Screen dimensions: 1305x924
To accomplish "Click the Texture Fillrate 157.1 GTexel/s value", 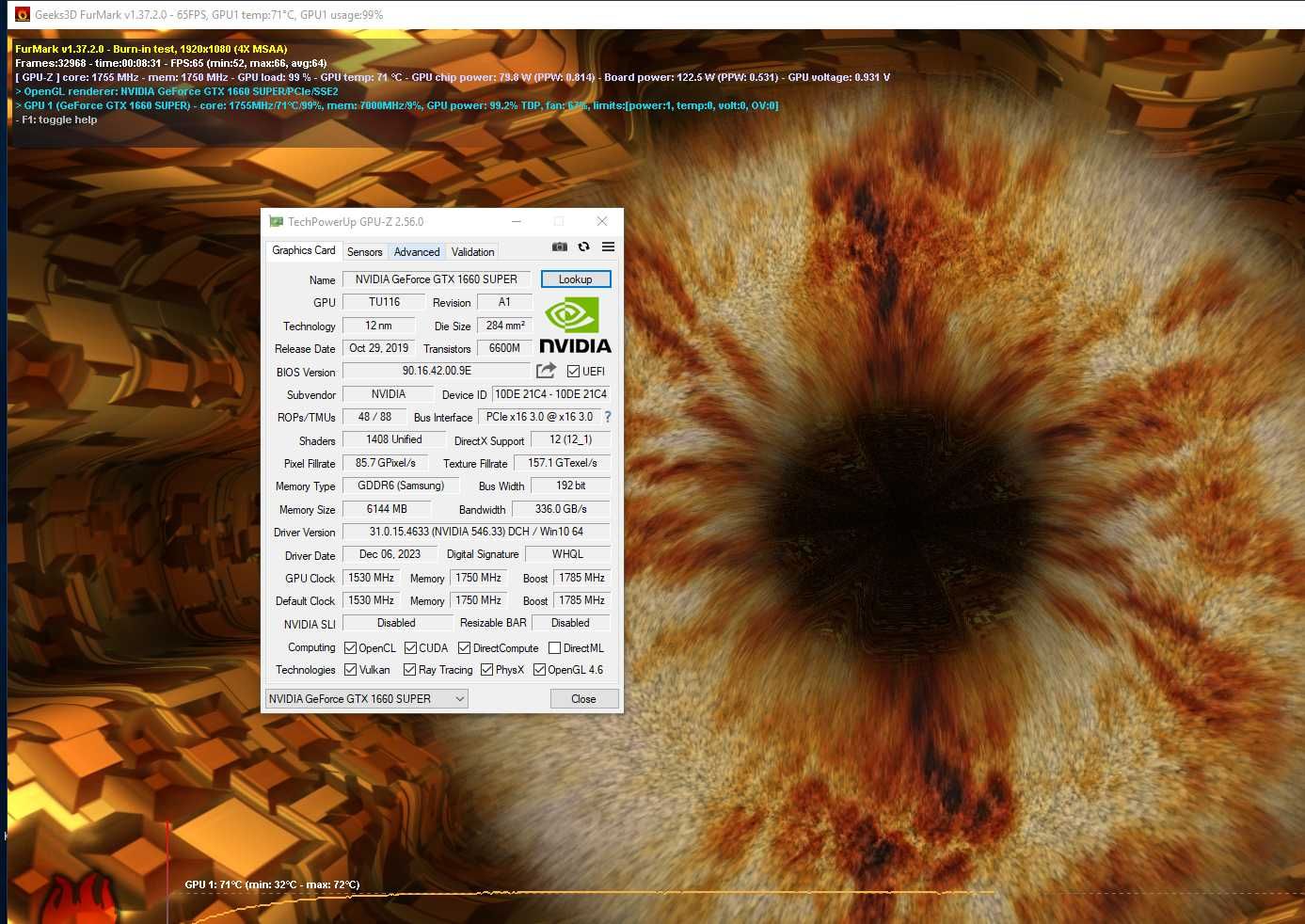I will tap(563, 463).
